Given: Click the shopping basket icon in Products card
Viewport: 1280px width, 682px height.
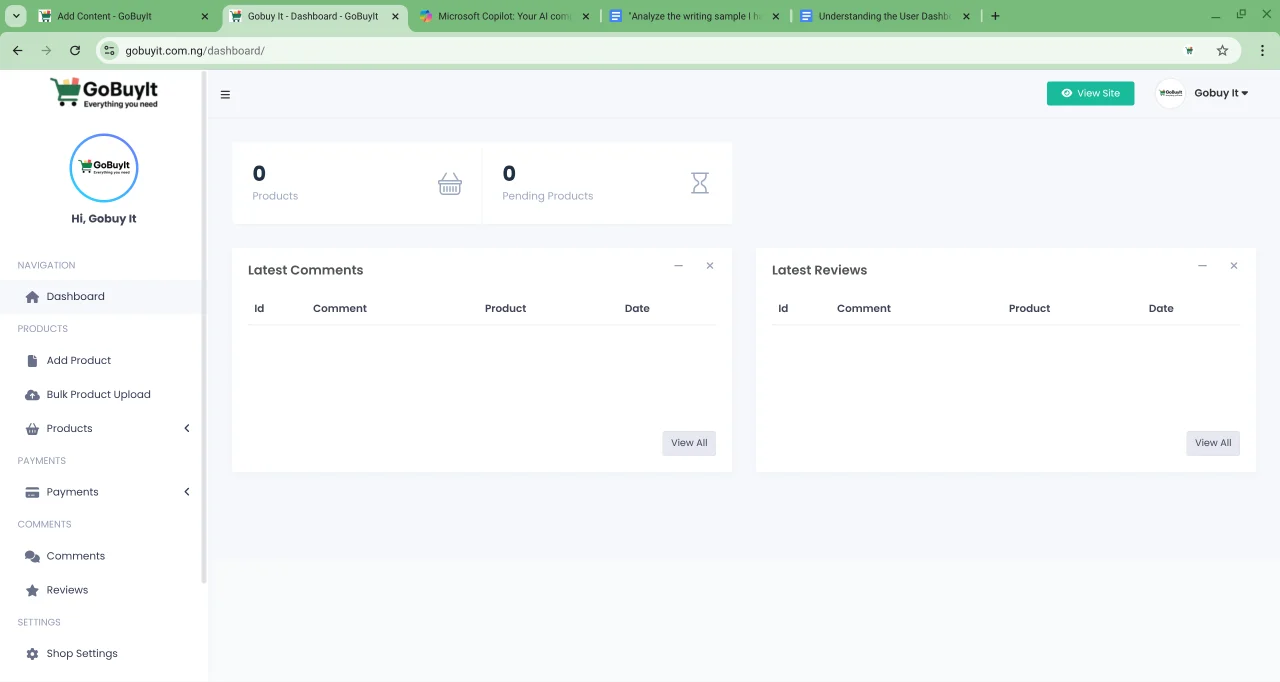Looking at the screenshot, I should [450, 183].
